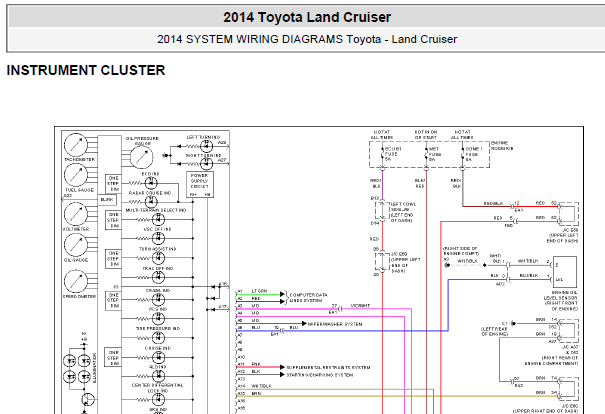
Task: Click the engine oil level sensor connector box
Action: tap(565, 272)
